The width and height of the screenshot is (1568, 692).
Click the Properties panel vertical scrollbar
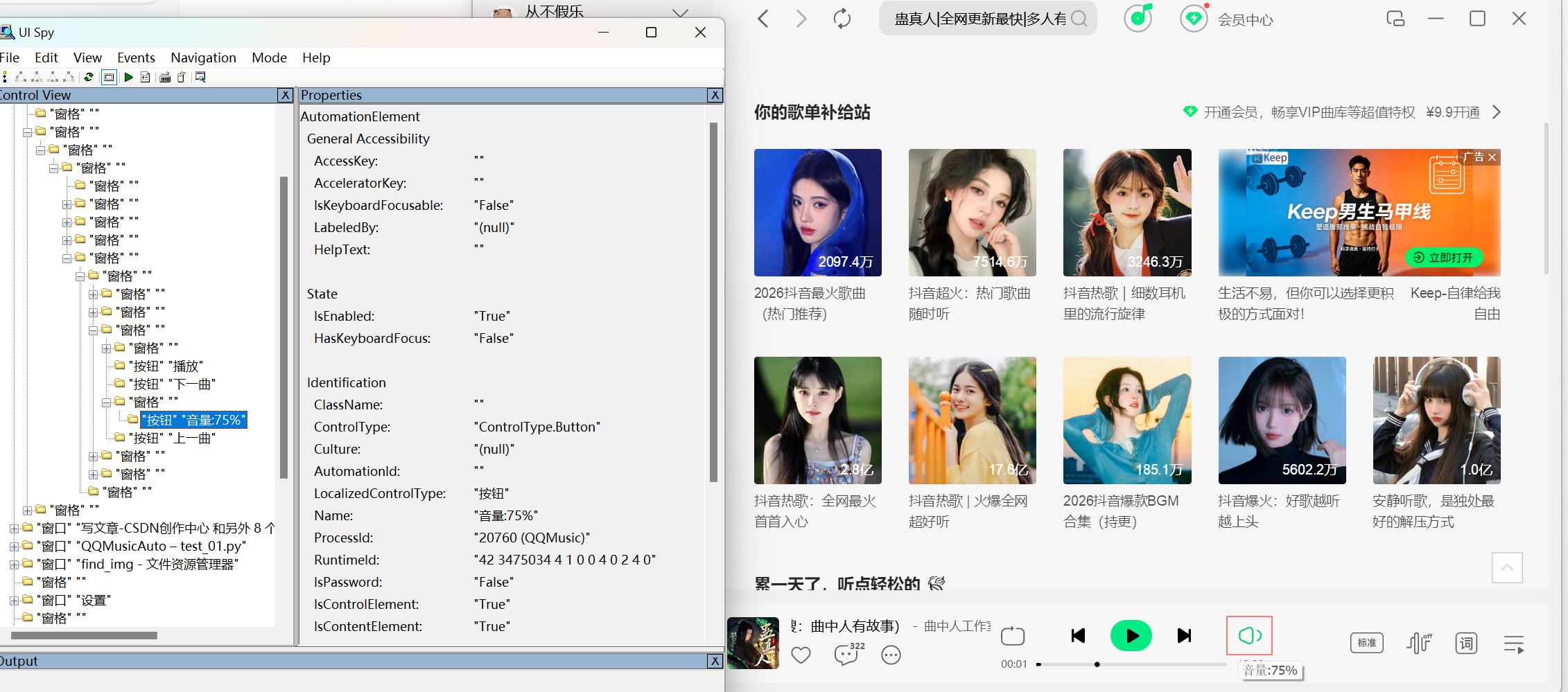pos(713,302)
